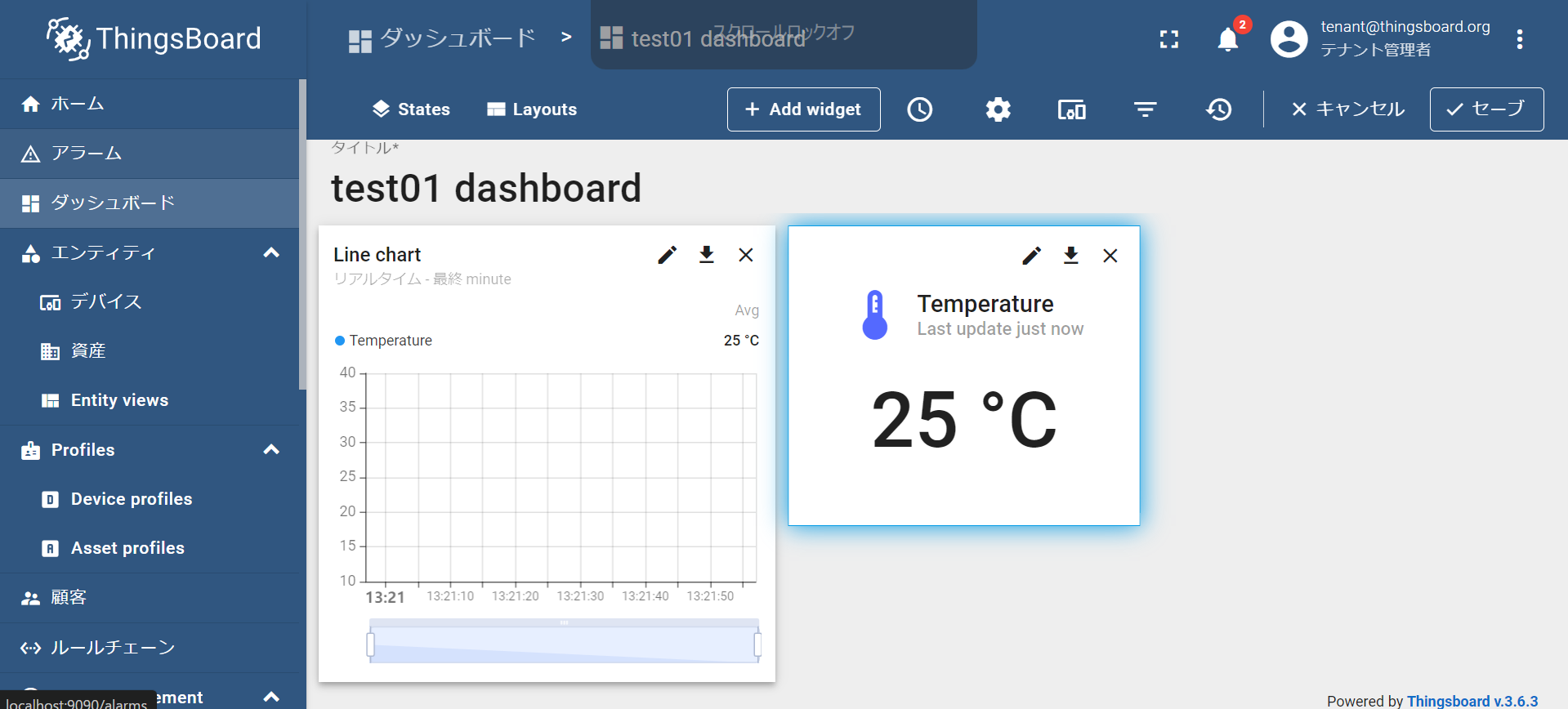Remove the Temperature card widget

[1110, 256]
